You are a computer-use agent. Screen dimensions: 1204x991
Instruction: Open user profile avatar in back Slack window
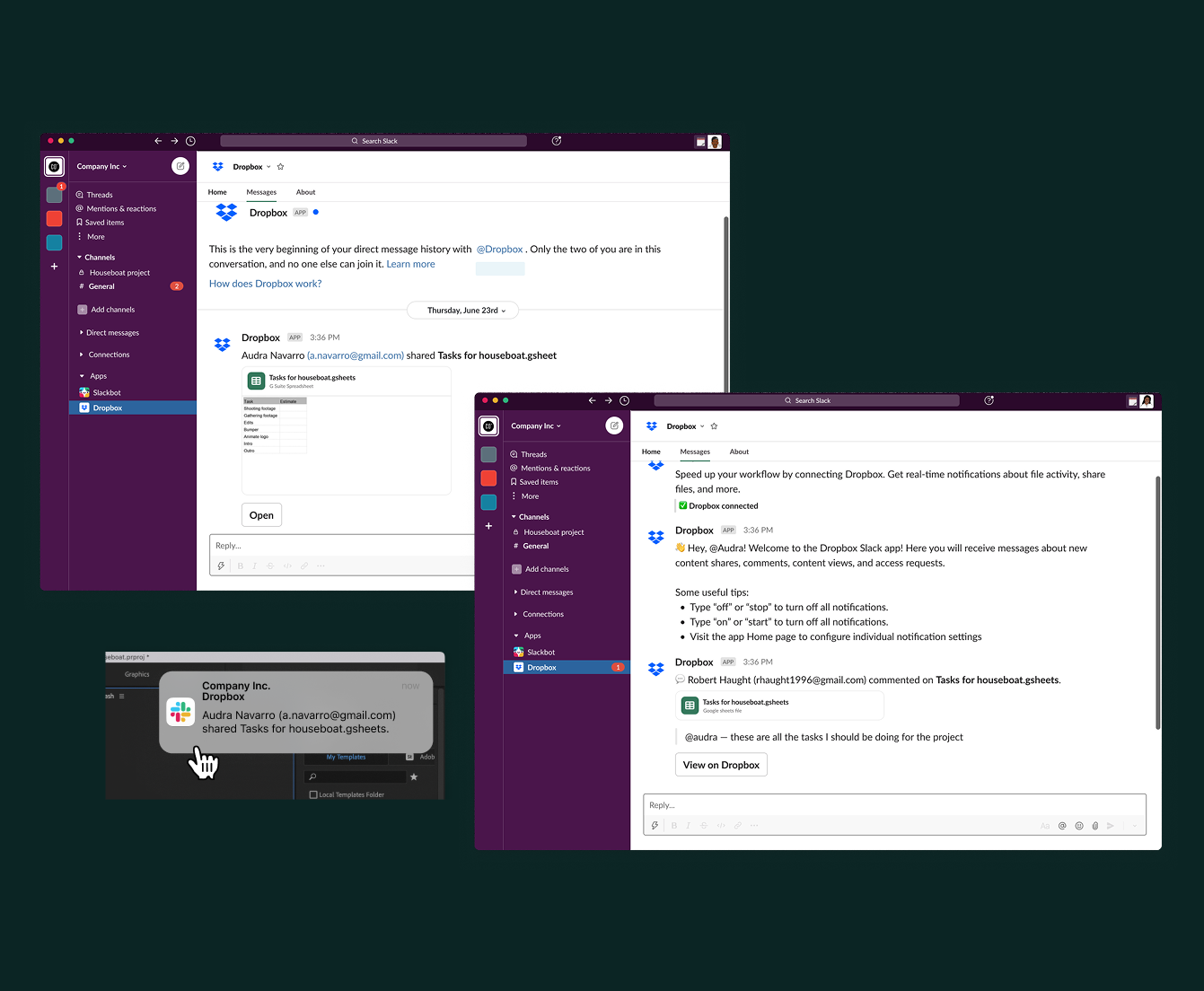[715, 142]
